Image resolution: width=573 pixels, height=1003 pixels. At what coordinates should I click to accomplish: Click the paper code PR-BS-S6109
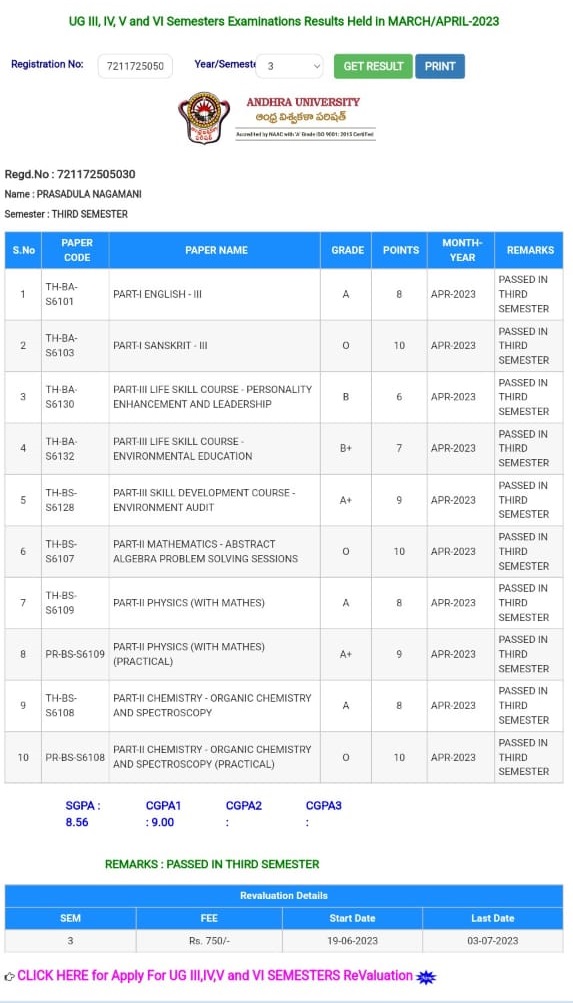75,654
